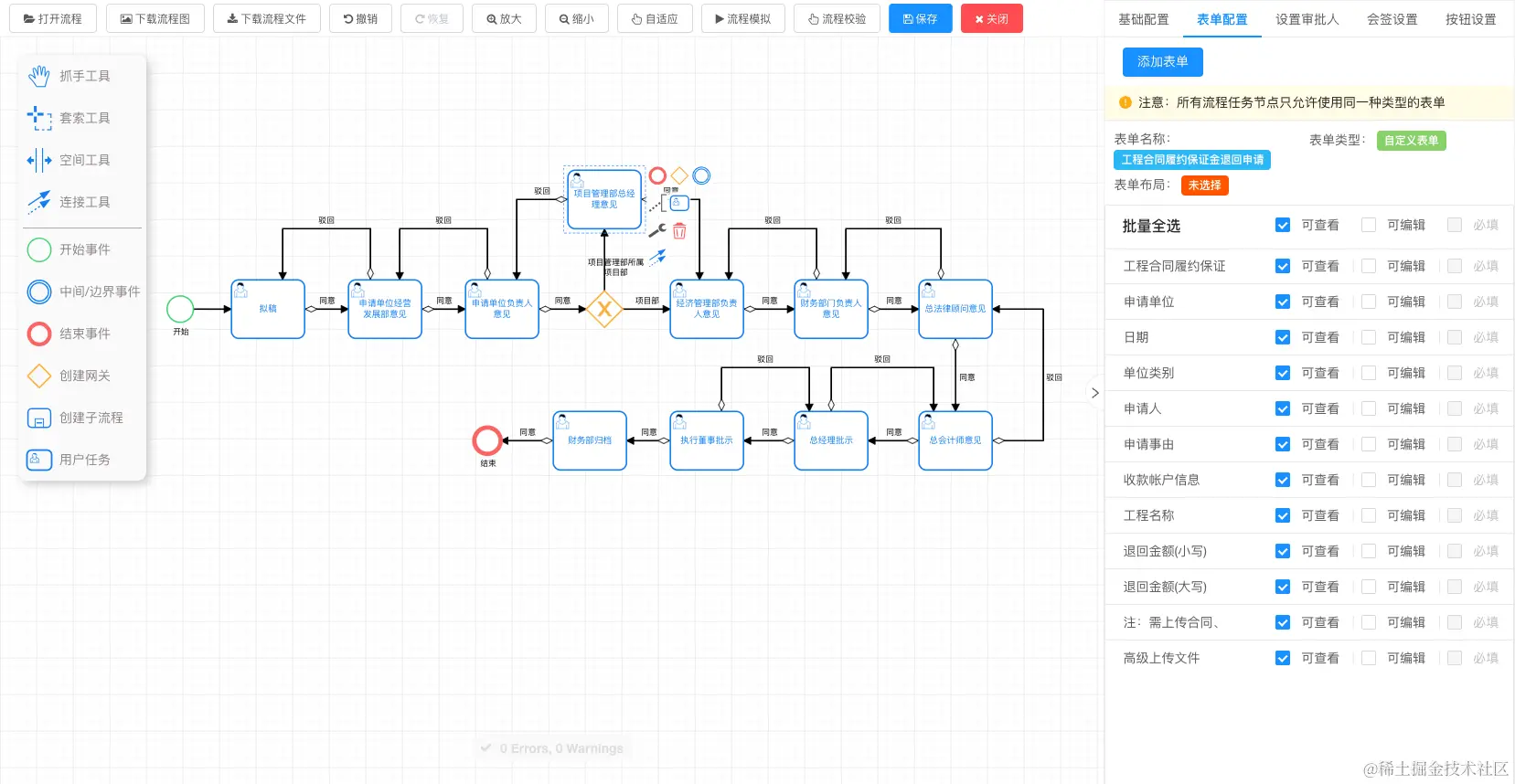The height and width of the screenshot is (784, 1515).
Task: Click 下载流程图 toolbar button
Action: pyautogui.click(x=155, y=18)
